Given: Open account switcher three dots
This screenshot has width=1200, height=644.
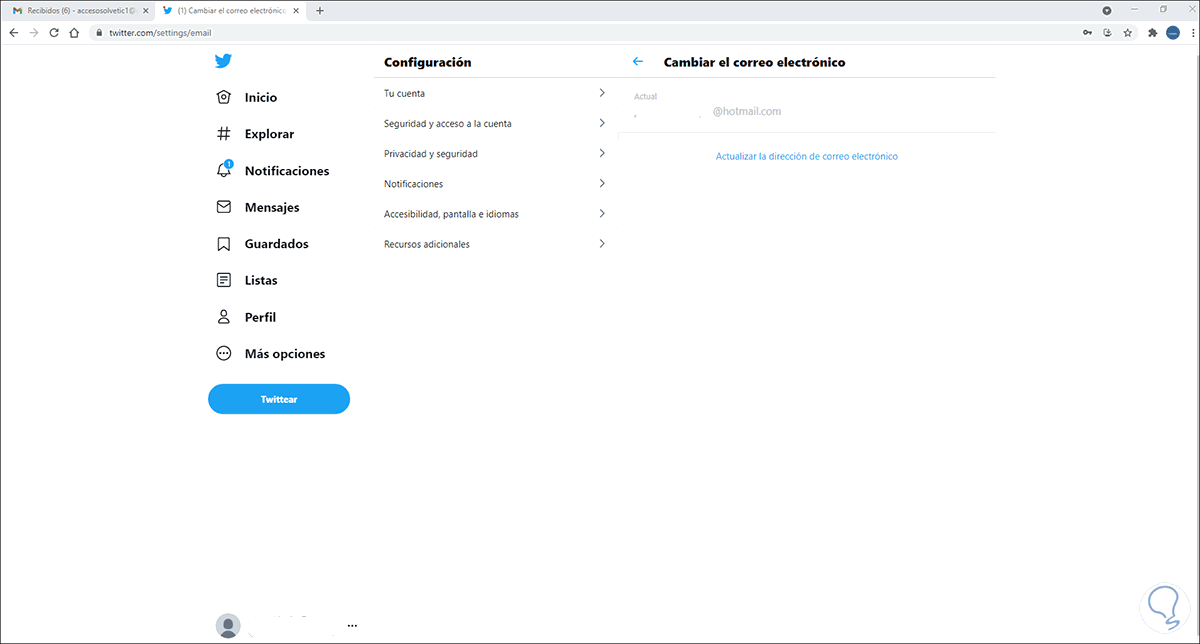Looking at the screenshot, I should coord(351,625).
